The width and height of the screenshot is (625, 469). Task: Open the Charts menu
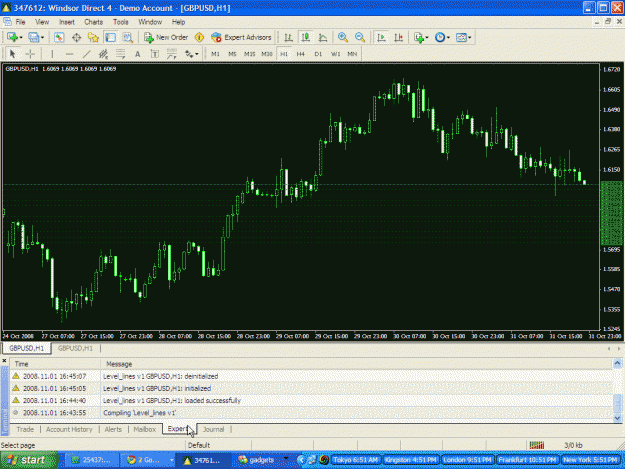click(x=93, y=22)
